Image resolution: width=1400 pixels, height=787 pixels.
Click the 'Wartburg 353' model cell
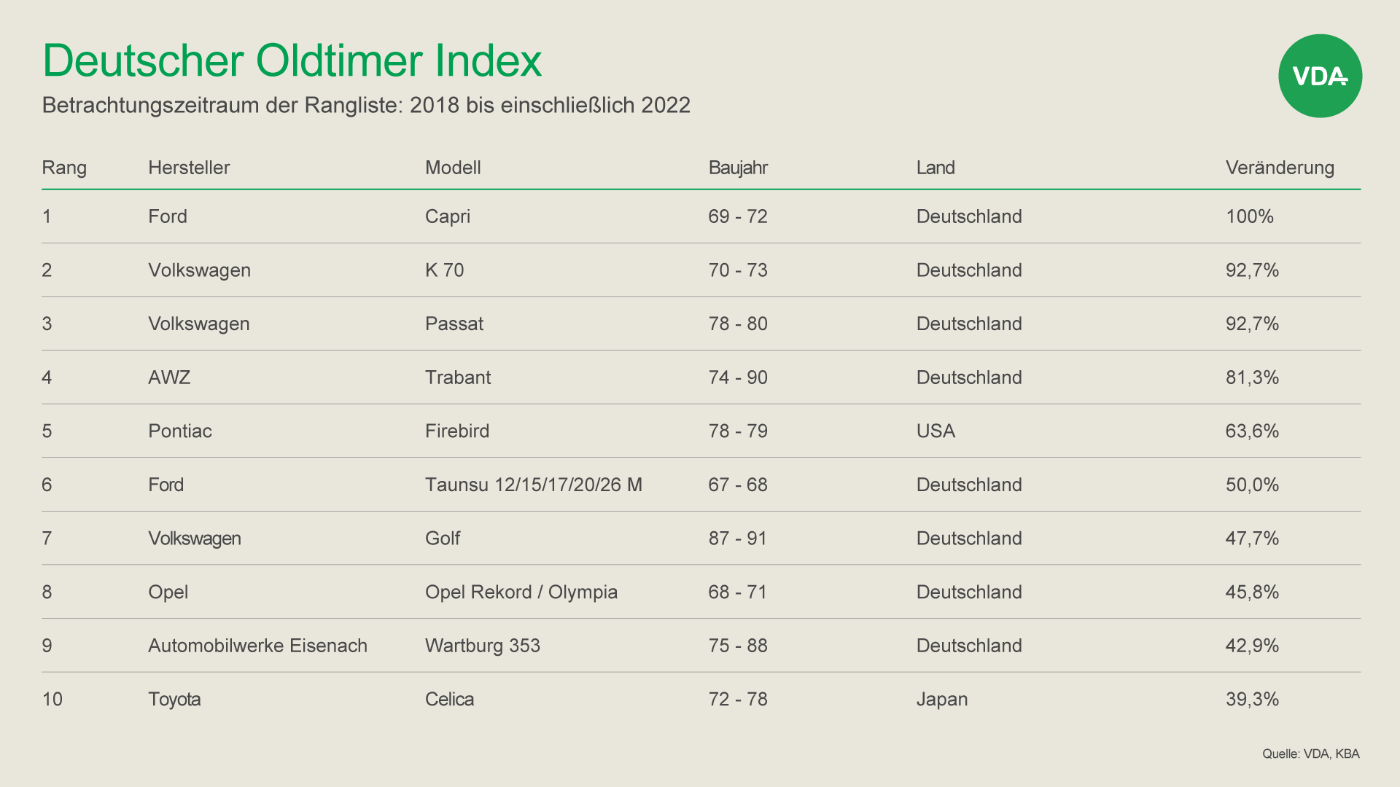483,646
